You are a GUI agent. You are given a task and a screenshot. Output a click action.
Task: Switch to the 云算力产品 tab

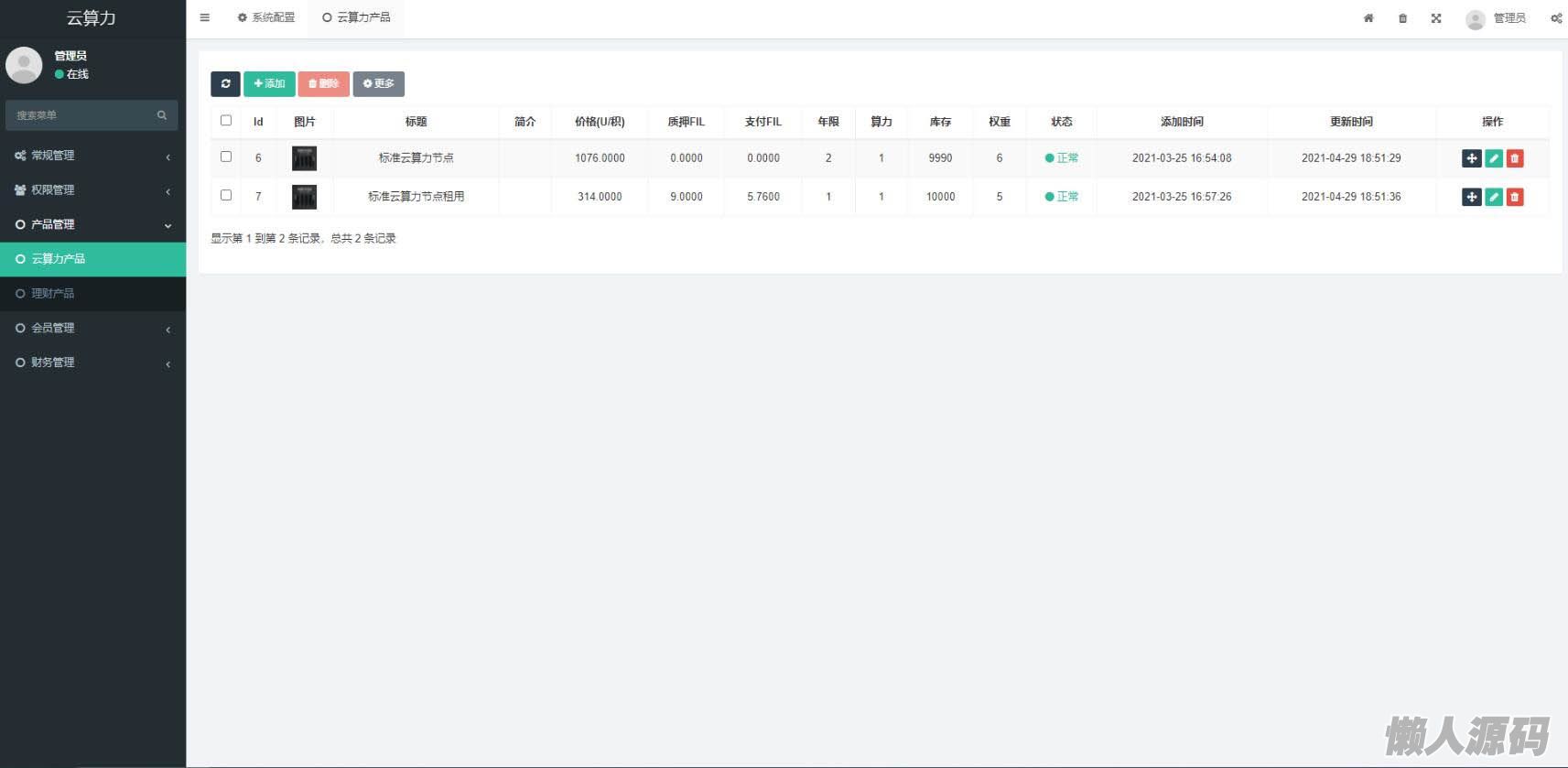[x=356, y=17]
